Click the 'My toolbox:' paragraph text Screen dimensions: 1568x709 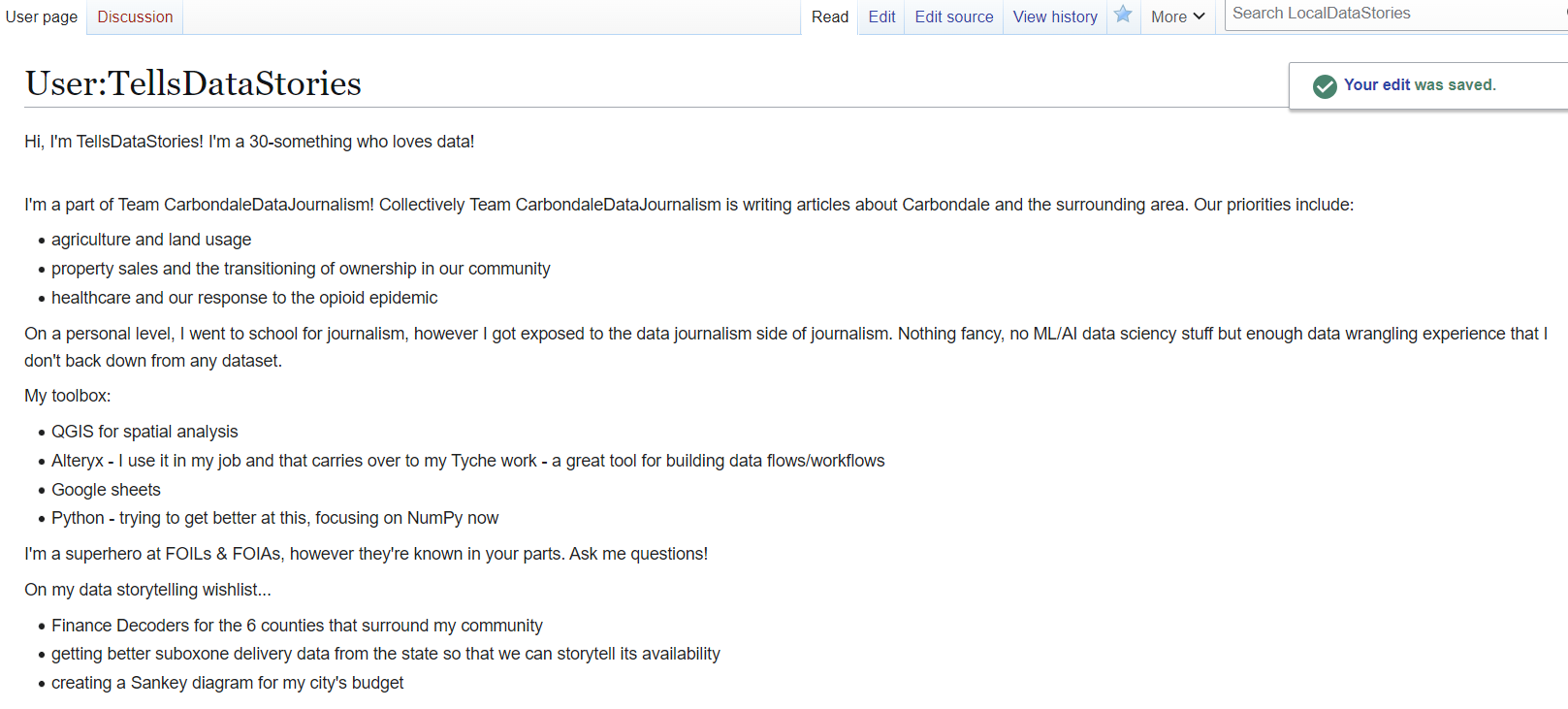68,396
